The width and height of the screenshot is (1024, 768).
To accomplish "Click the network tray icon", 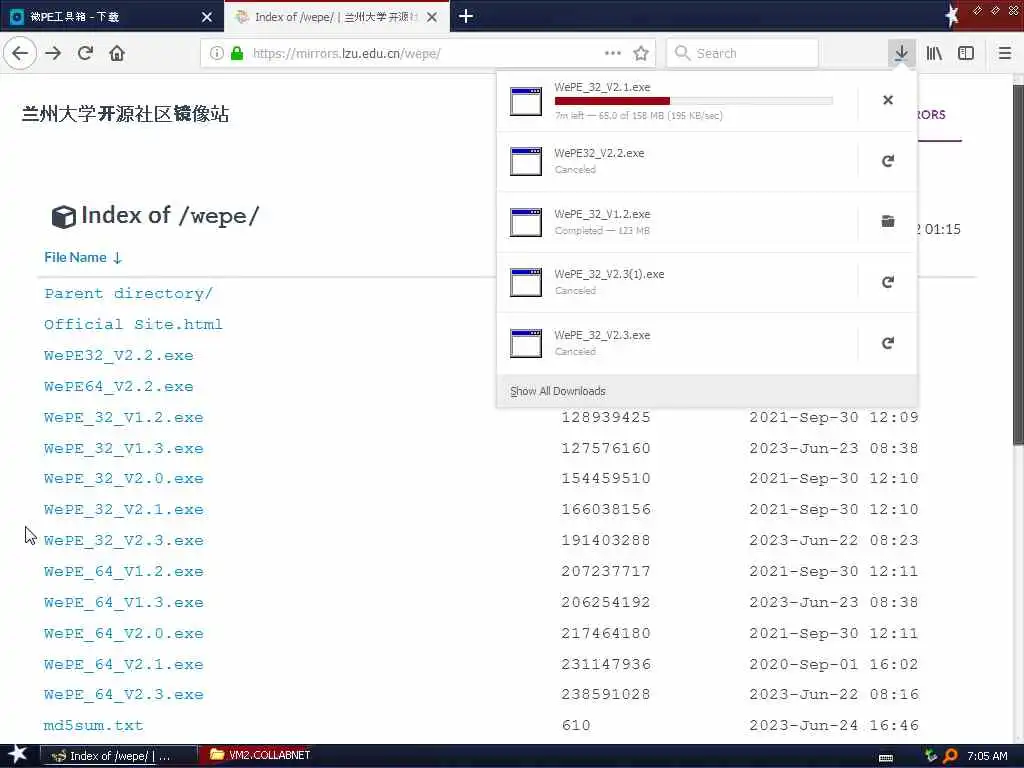I will pos(931,756).
